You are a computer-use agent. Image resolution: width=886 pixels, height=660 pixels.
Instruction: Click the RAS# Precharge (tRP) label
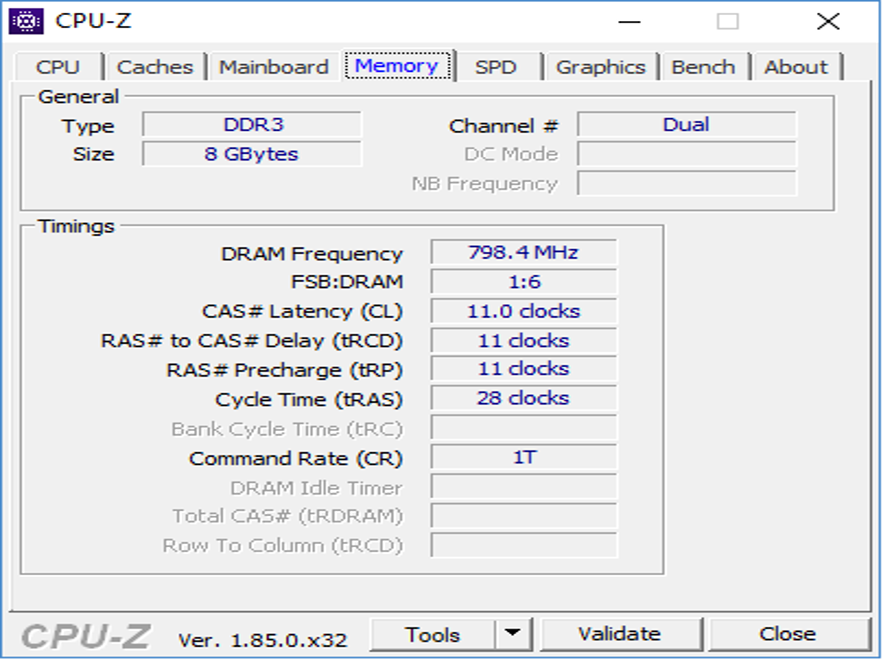pos(284,371)
